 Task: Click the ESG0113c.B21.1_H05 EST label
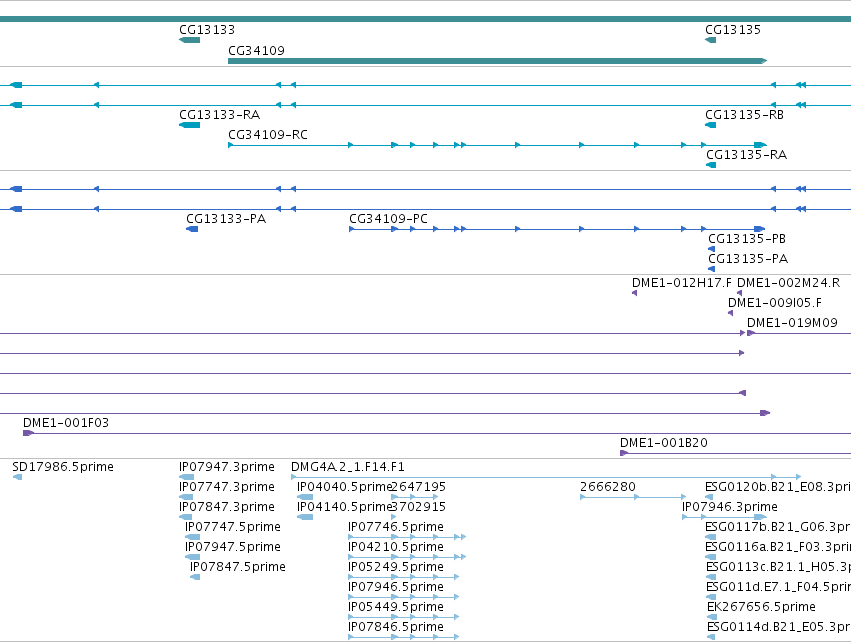point(778,567)
